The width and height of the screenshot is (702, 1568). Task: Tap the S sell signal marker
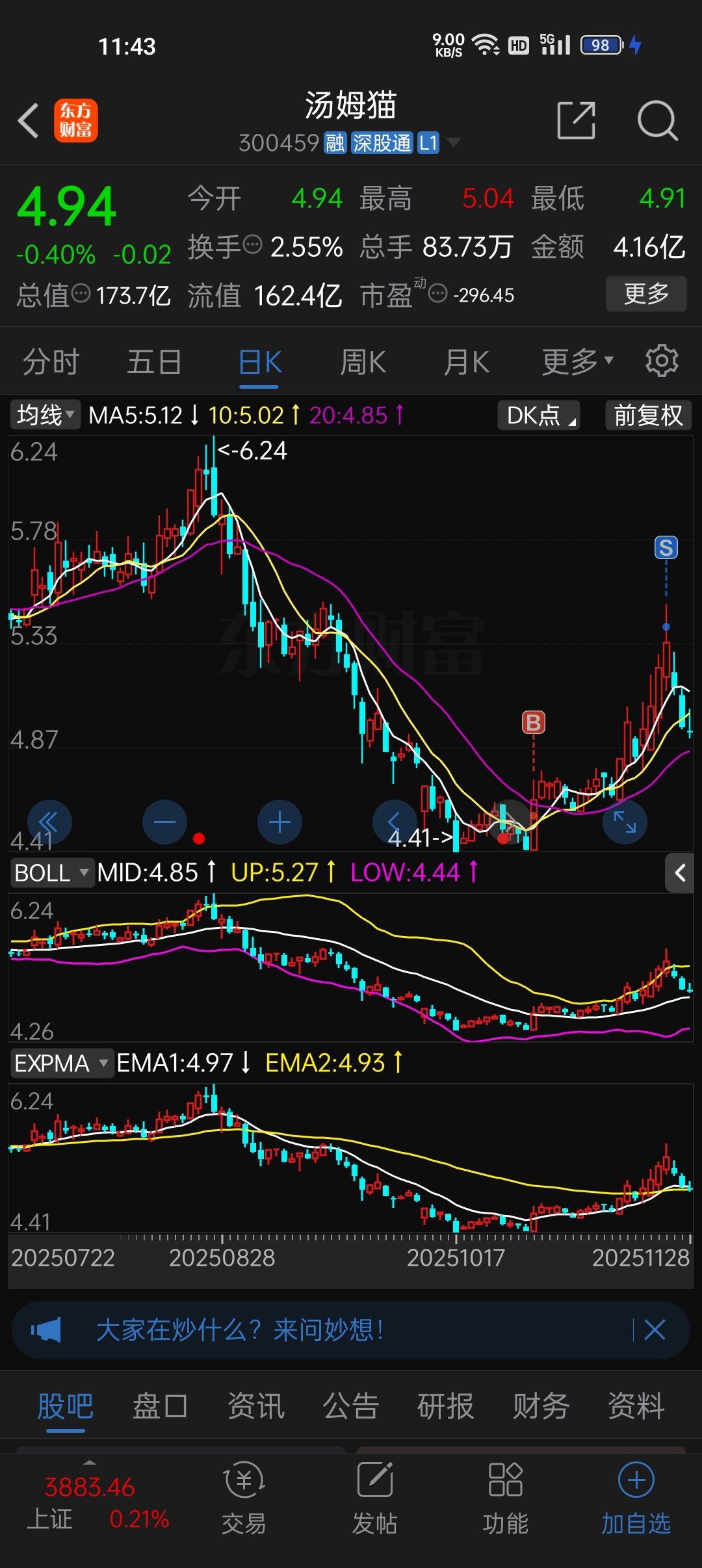[666, 547]
